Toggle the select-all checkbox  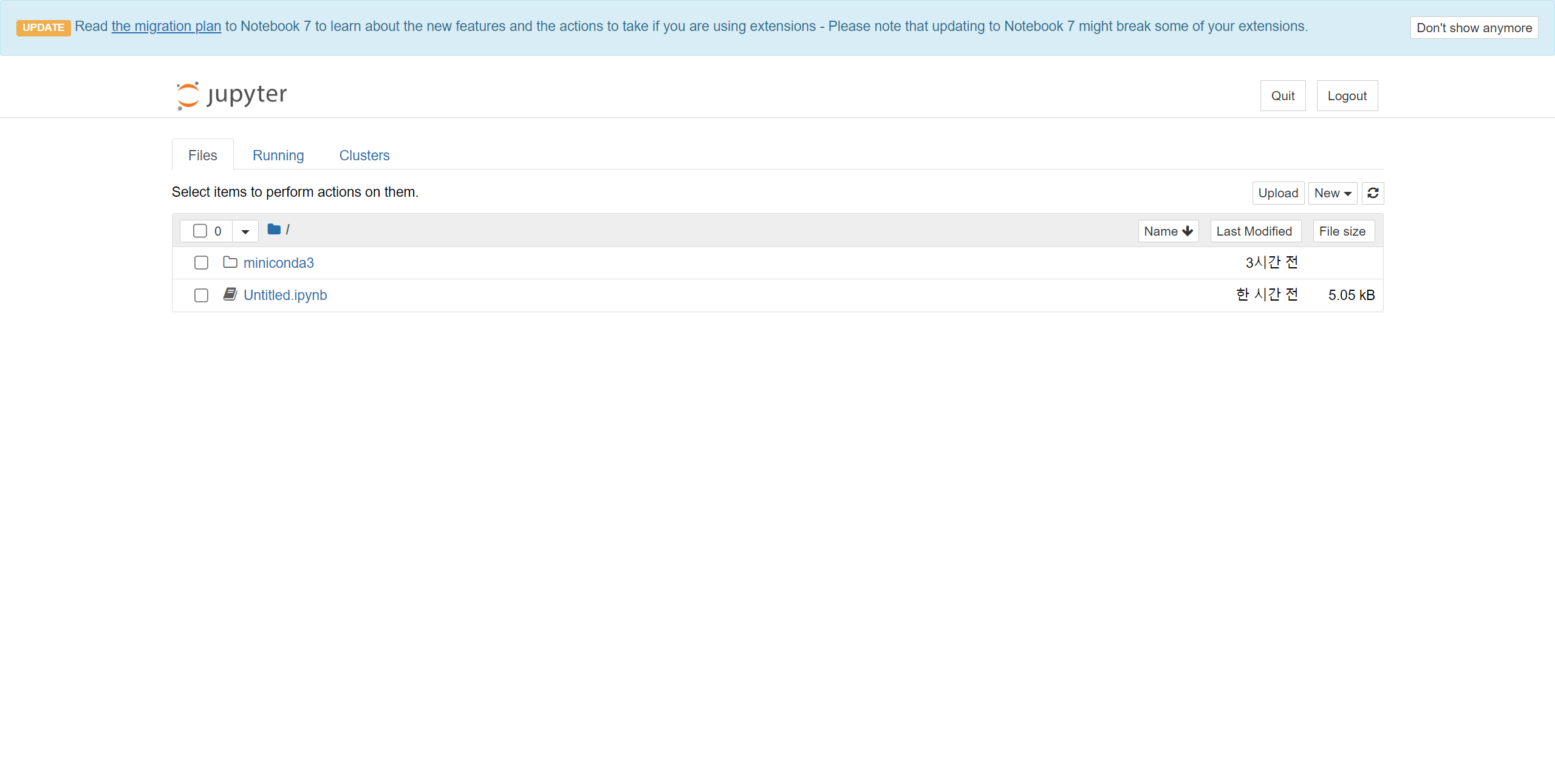click(x=200, y=231)
